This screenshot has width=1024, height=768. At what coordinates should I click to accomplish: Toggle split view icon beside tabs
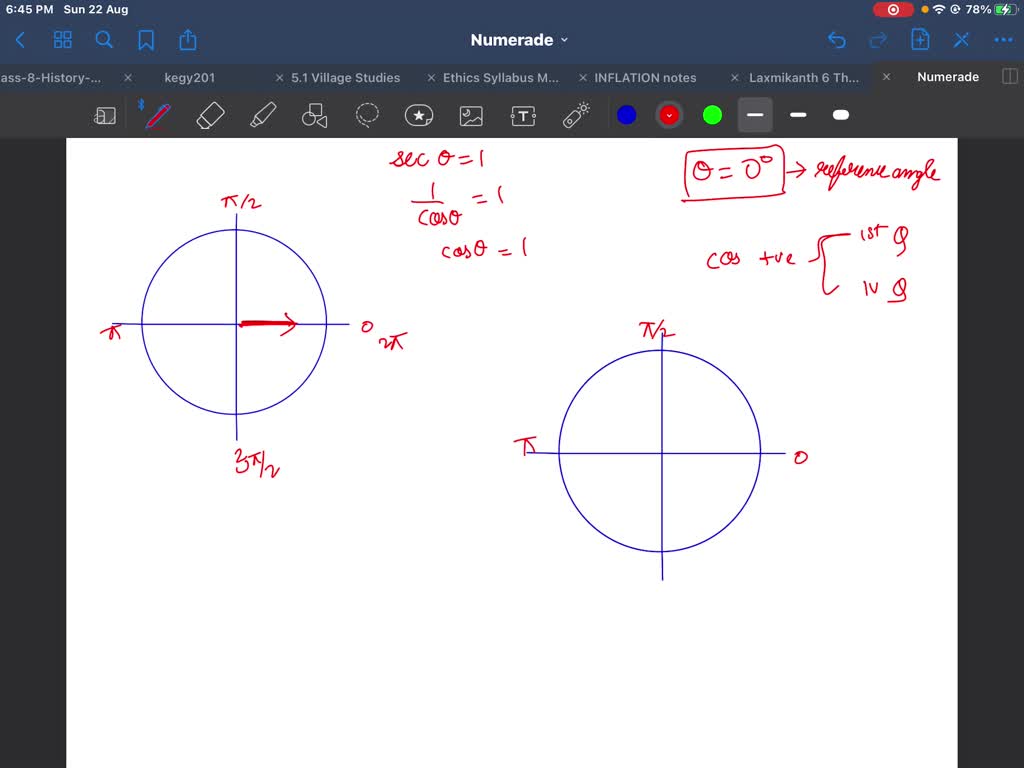tap(1010, 77)
